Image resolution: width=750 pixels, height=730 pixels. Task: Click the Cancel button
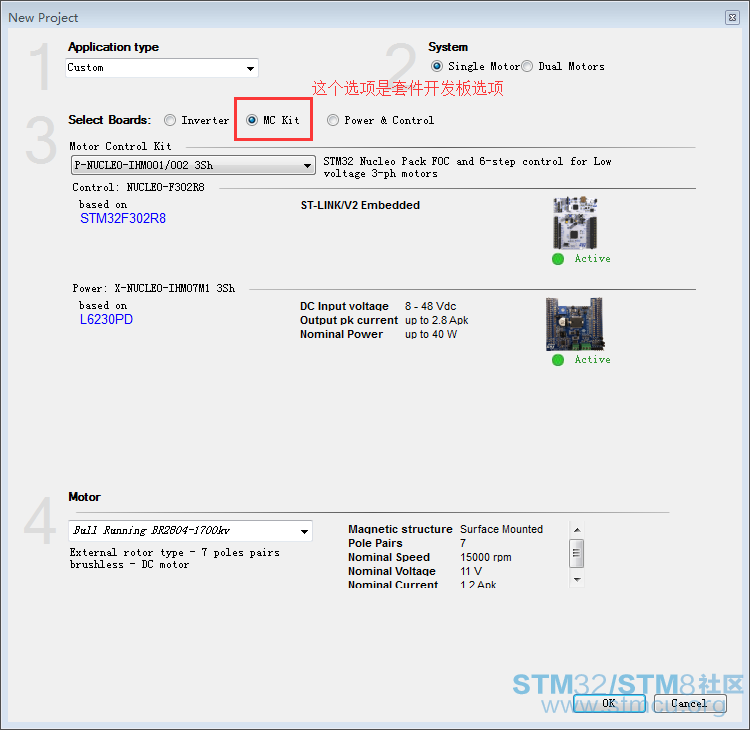pos(690,703)
